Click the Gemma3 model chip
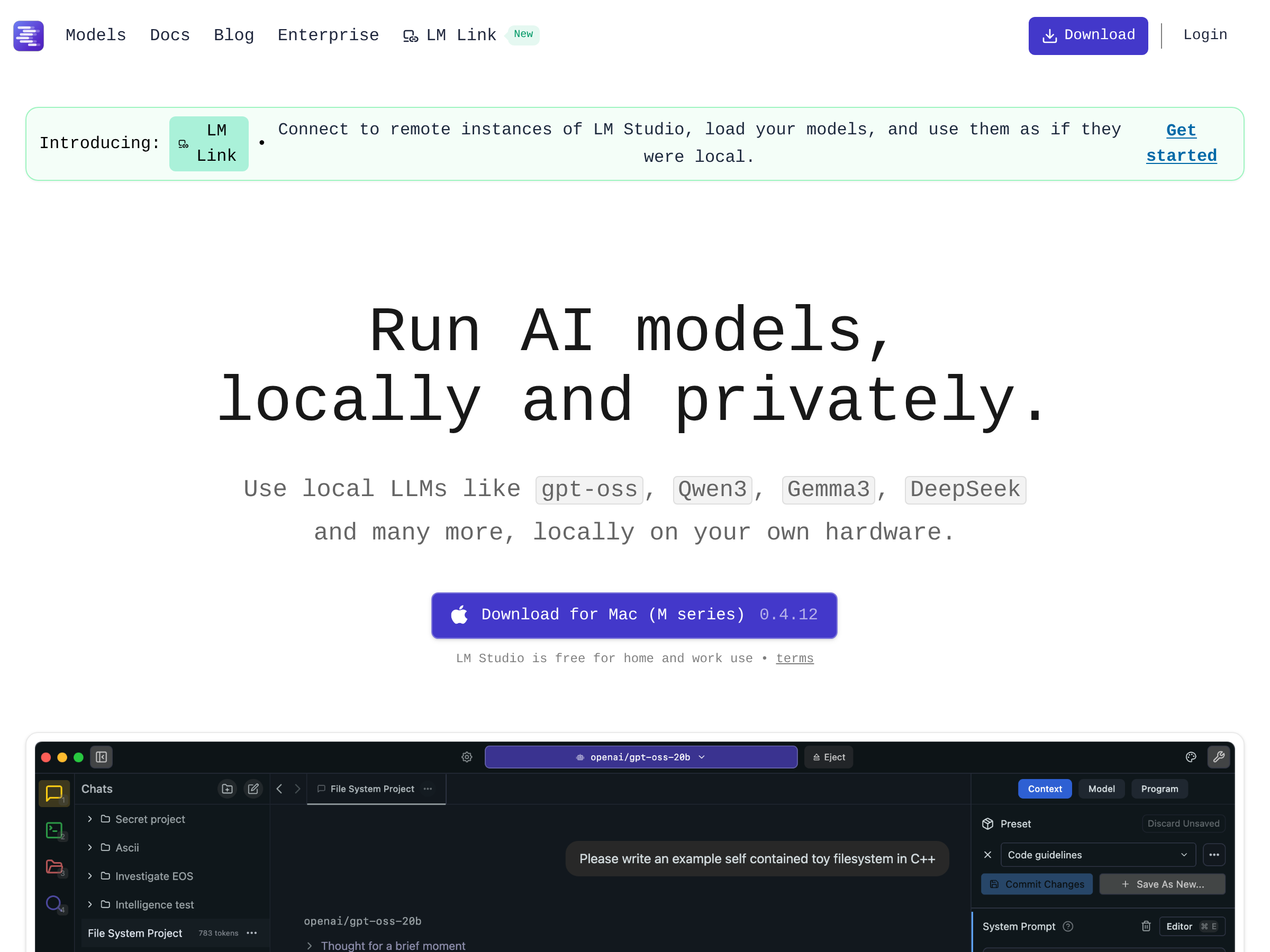 tap(829, 489)
